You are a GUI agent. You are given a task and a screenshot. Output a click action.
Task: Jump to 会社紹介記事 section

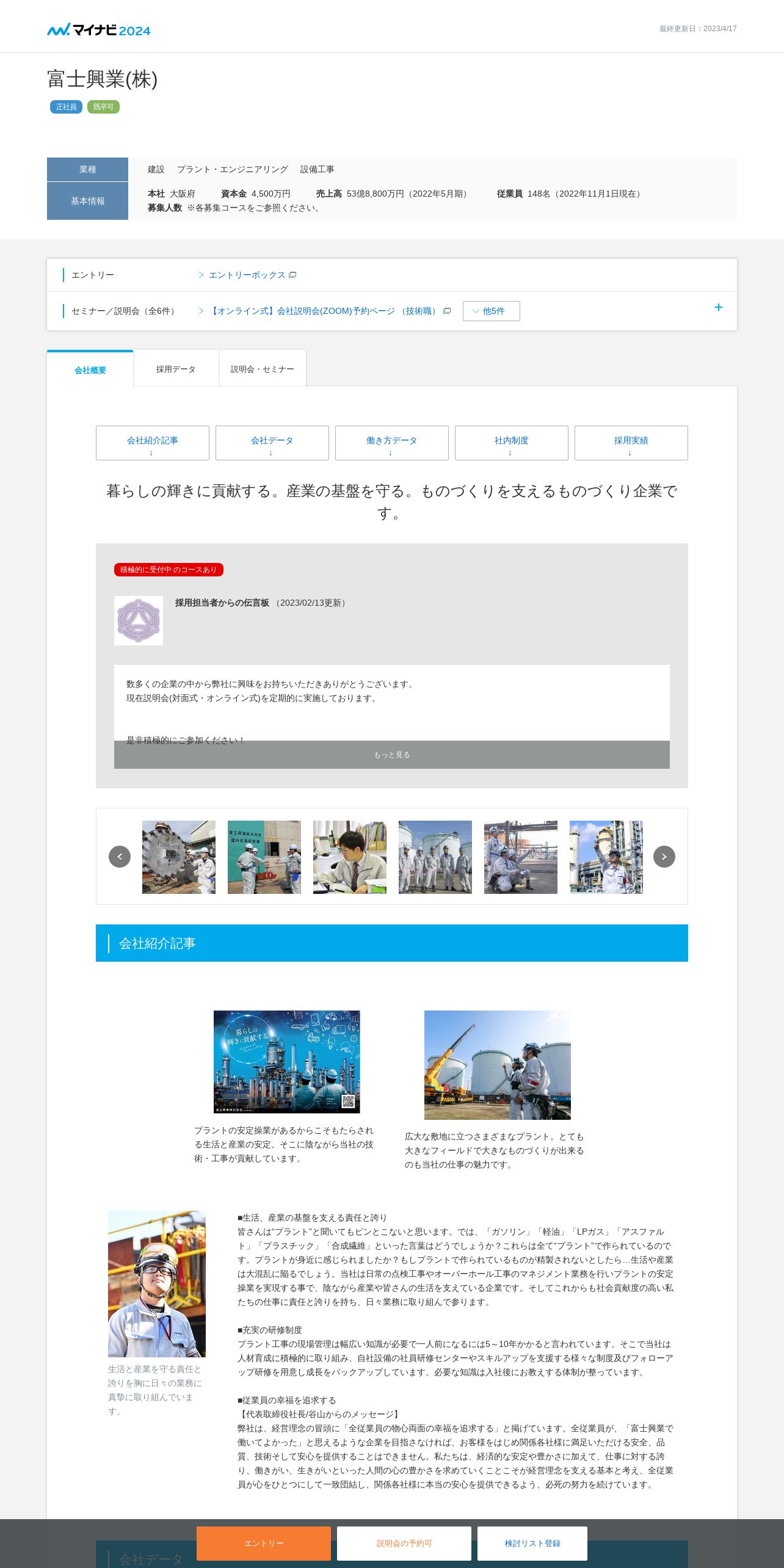coord(153,443)
